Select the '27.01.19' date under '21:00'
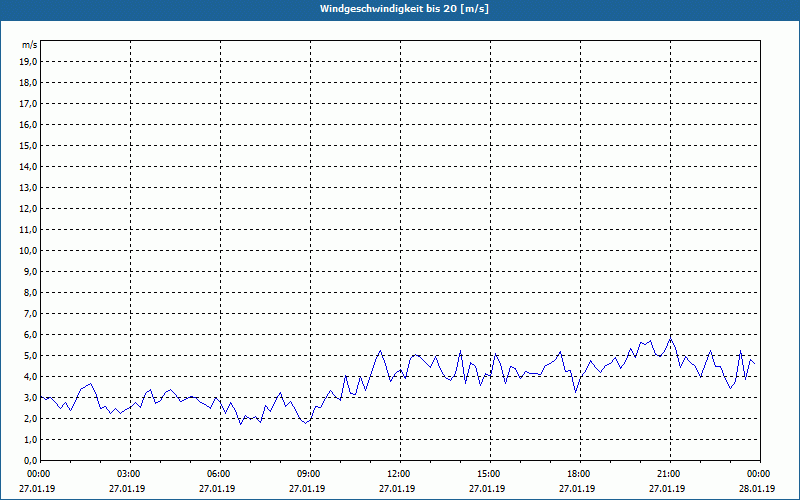 tap(667, 488)
